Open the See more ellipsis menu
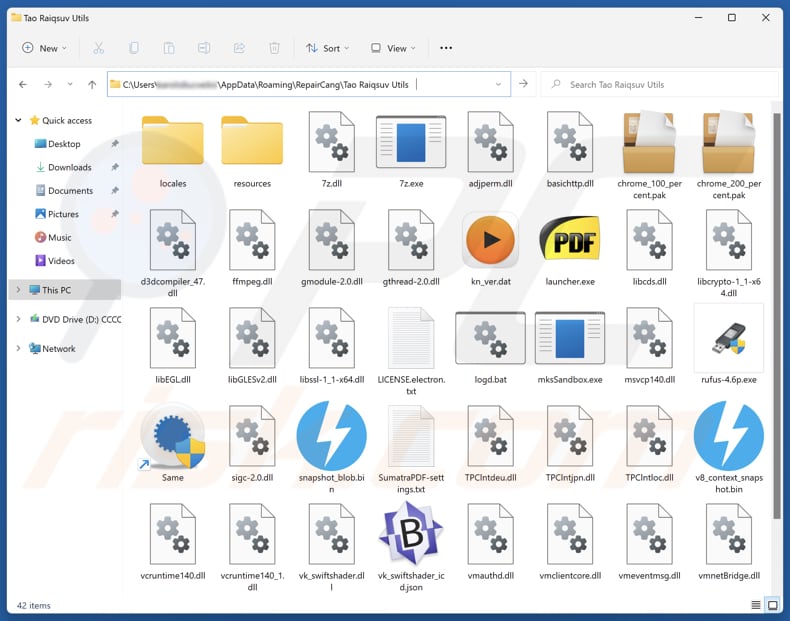The image size is (790, 621). 446,48
